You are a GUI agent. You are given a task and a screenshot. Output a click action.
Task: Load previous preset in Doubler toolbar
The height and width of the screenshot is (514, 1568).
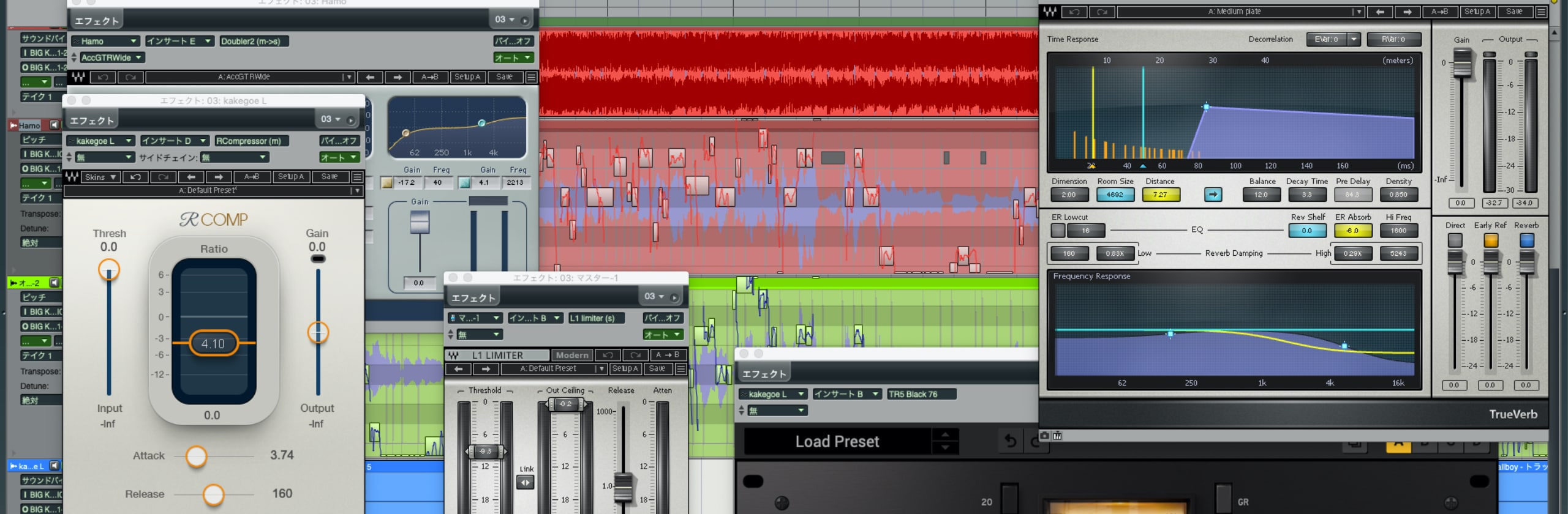(x=370, y=77)
